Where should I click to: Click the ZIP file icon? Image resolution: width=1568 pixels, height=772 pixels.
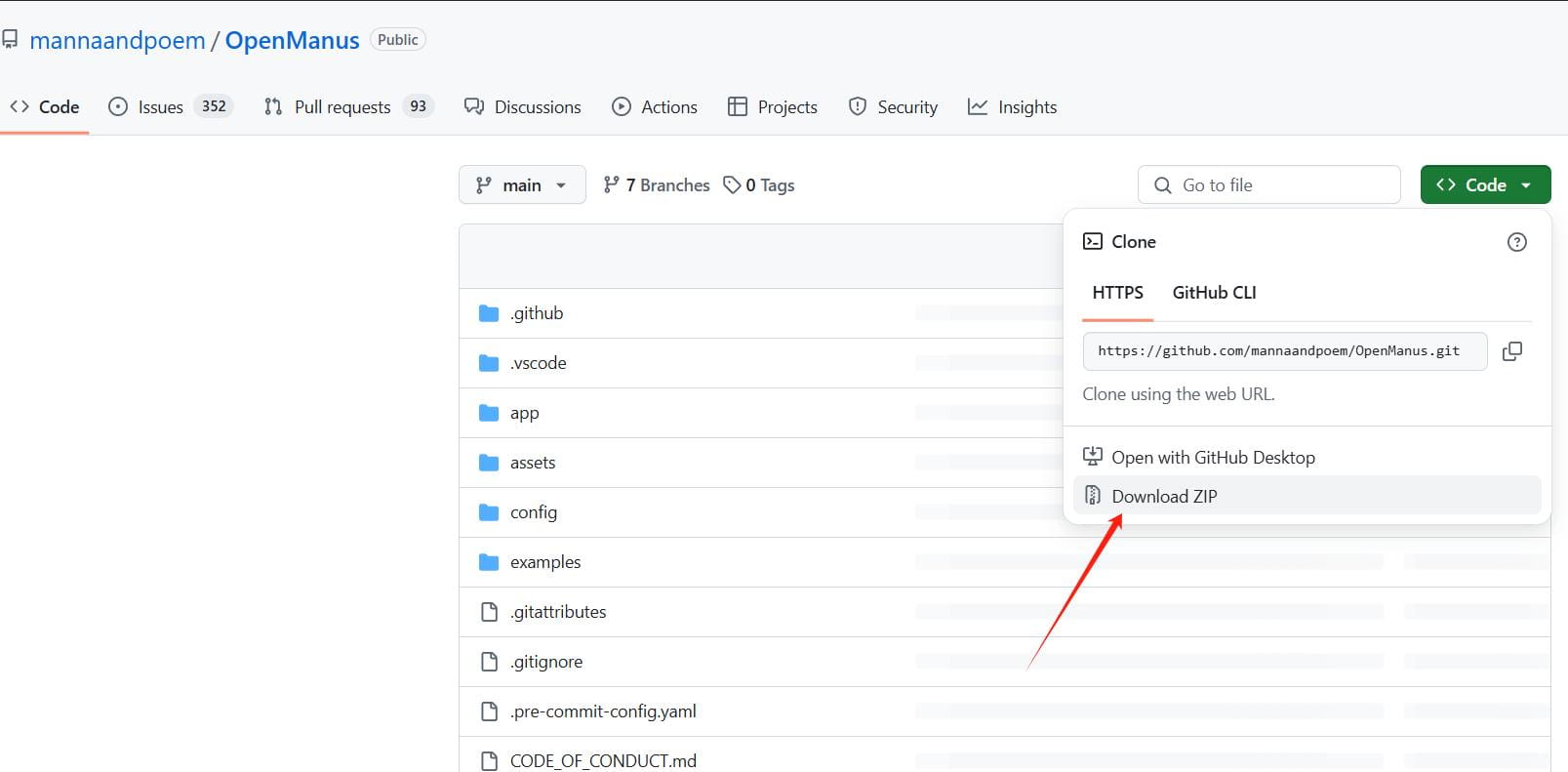[1093, 496]
